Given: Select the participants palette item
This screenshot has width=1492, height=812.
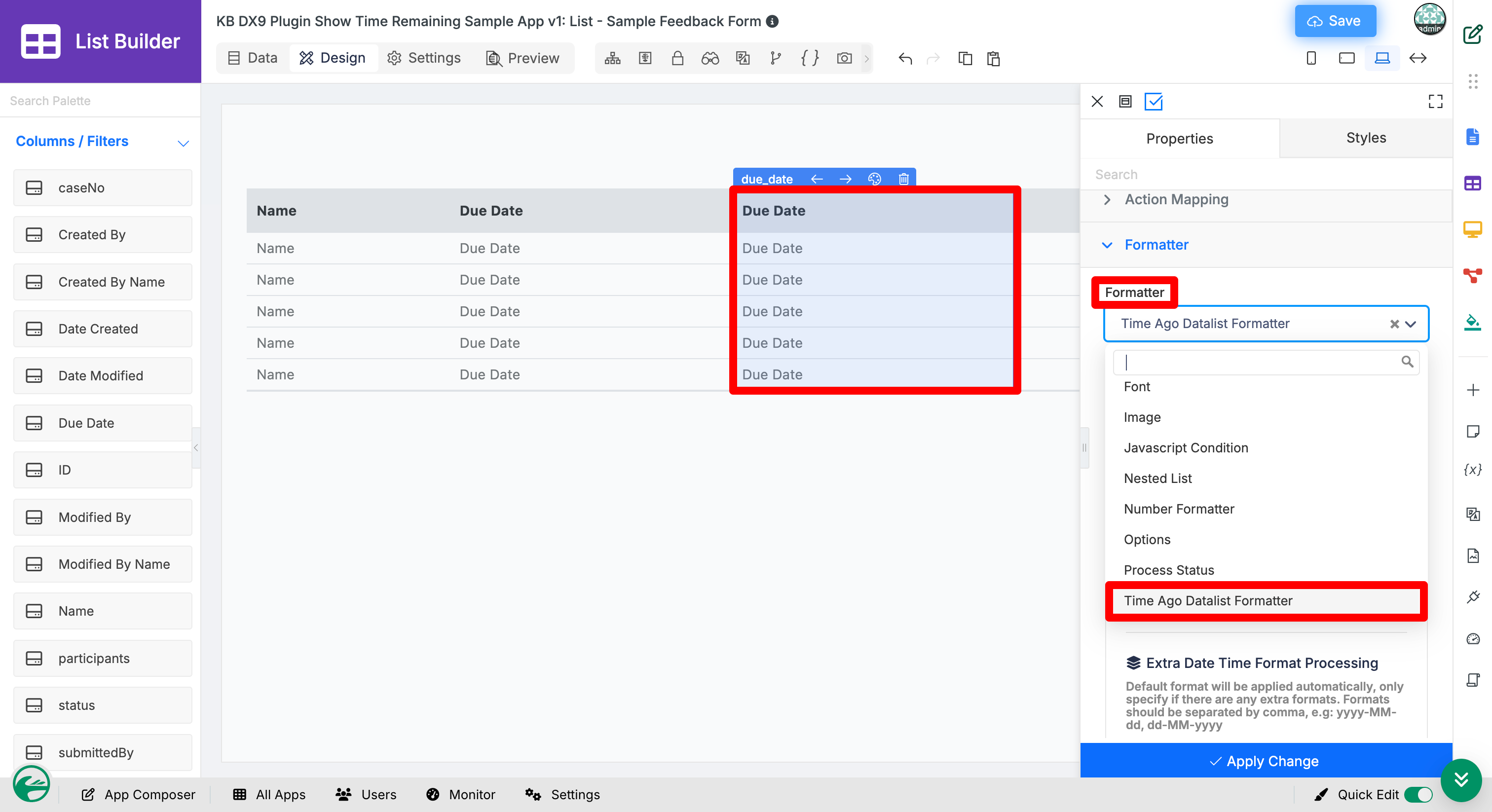Looking at the screenshot, I should click(103, 659).
